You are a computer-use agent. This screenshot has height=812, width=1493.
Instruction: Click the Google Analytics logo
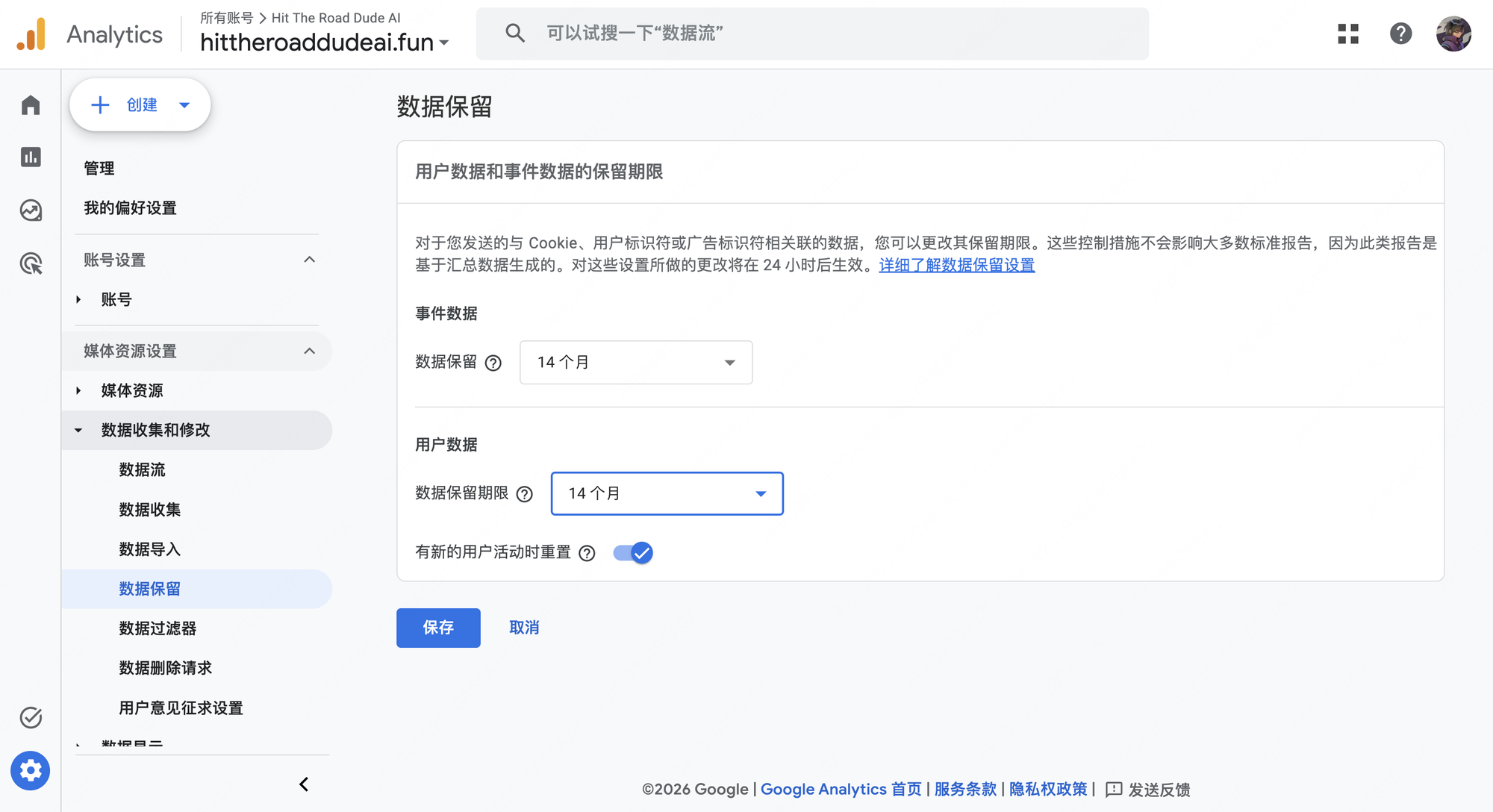(x=31, y=34)
